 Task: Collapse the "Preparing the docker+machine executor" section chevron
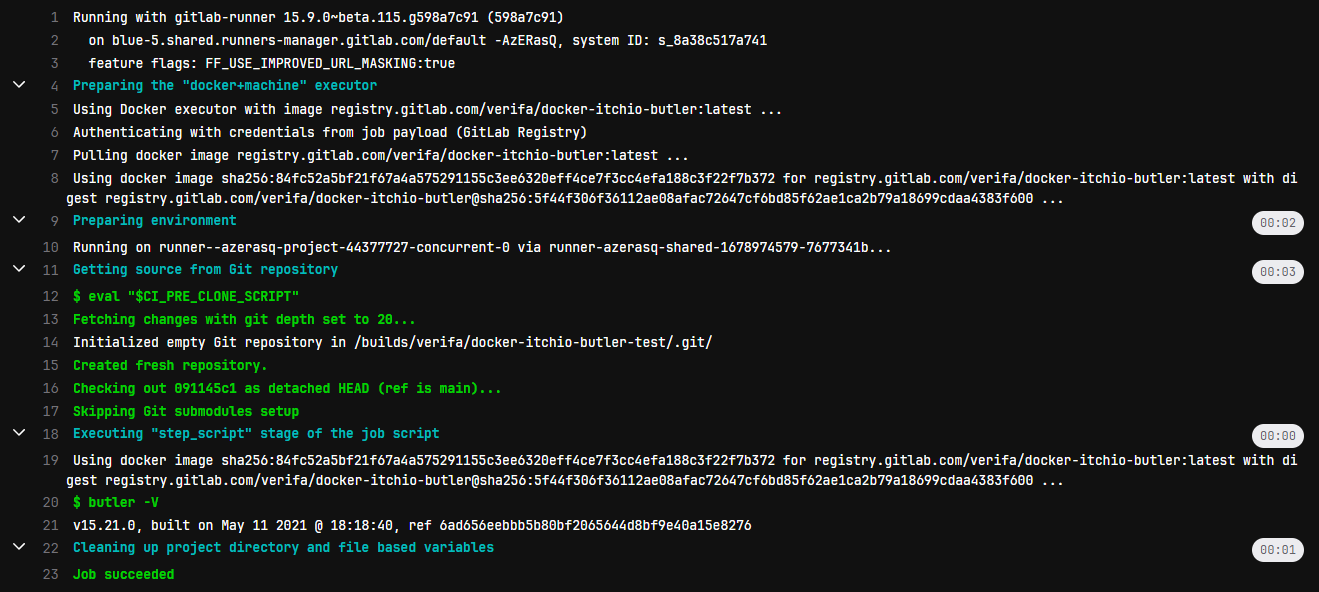coord(19,85)
